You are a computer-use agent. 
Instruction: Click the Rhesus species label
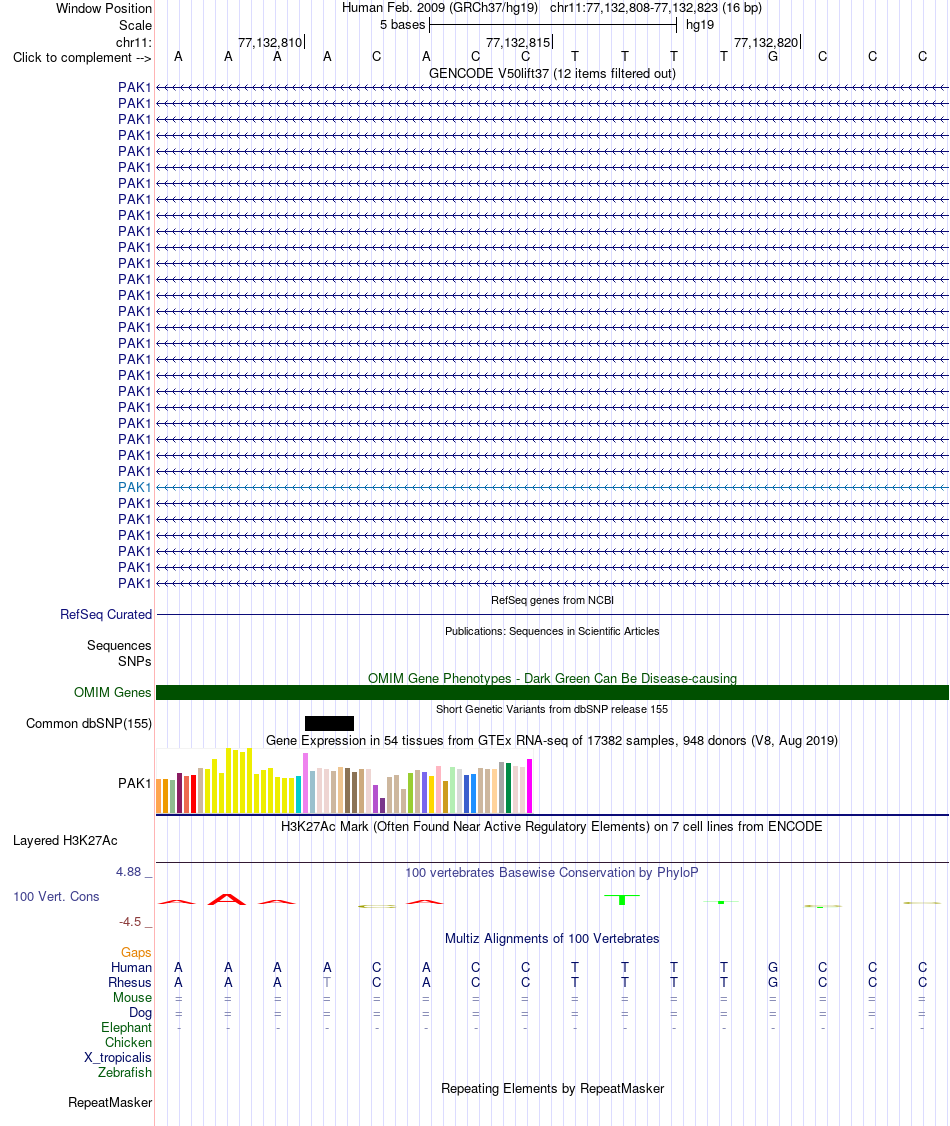tap(130, 982)
